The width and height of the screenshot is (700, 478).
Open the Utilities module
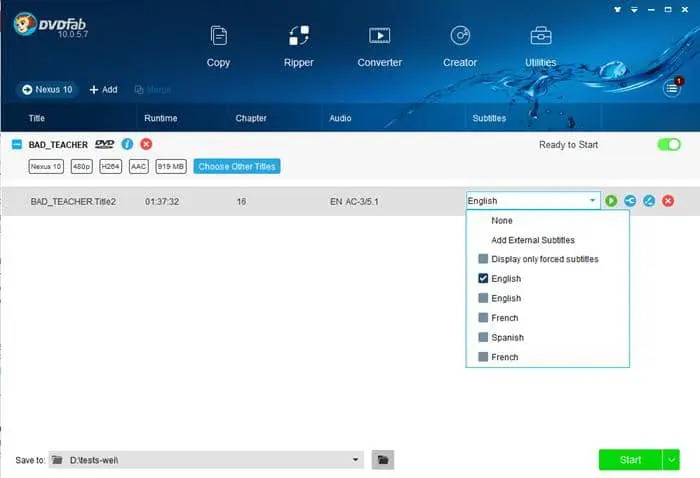pyautogui.click(x=541, y=46)
